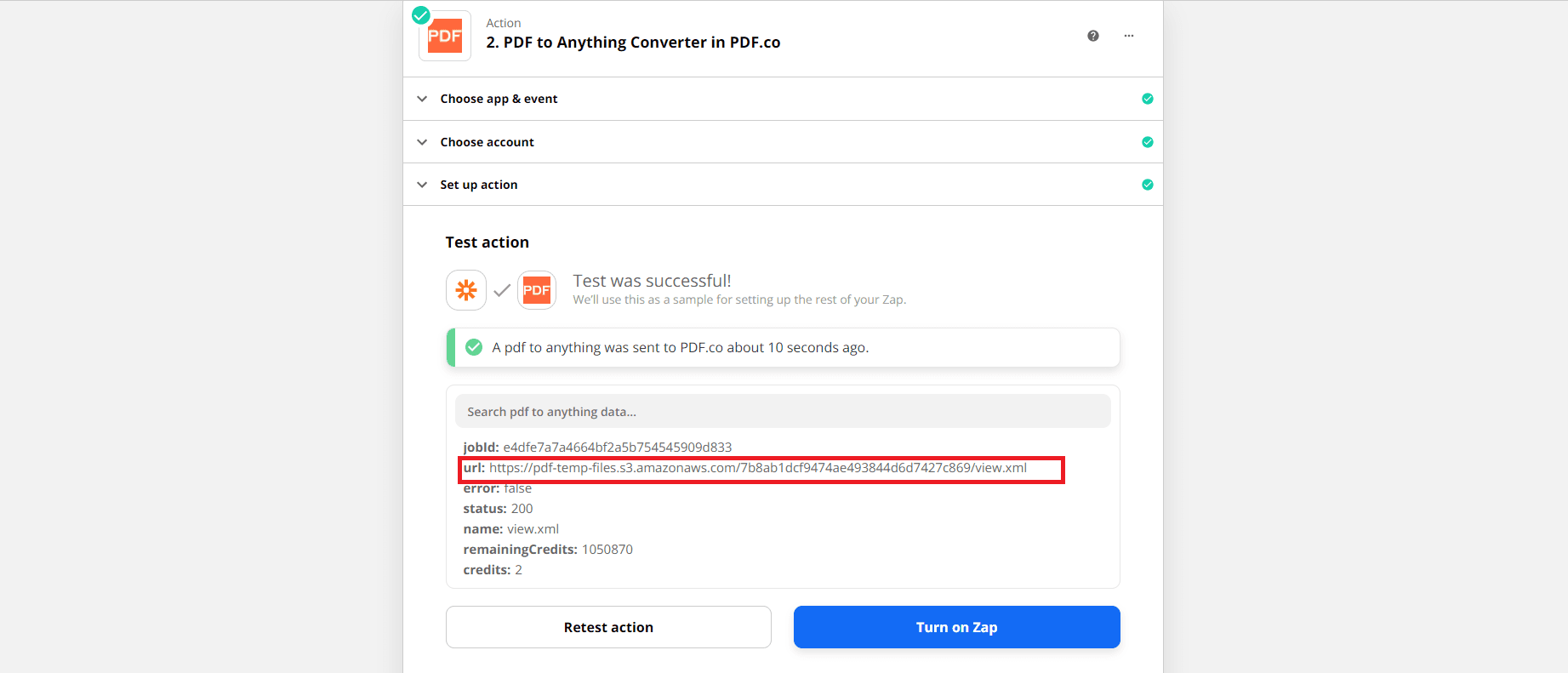1568x673 pixels.
Task: Expand the Choose app & event chevron
Action: pyautogui.click(x=422, y=99)
